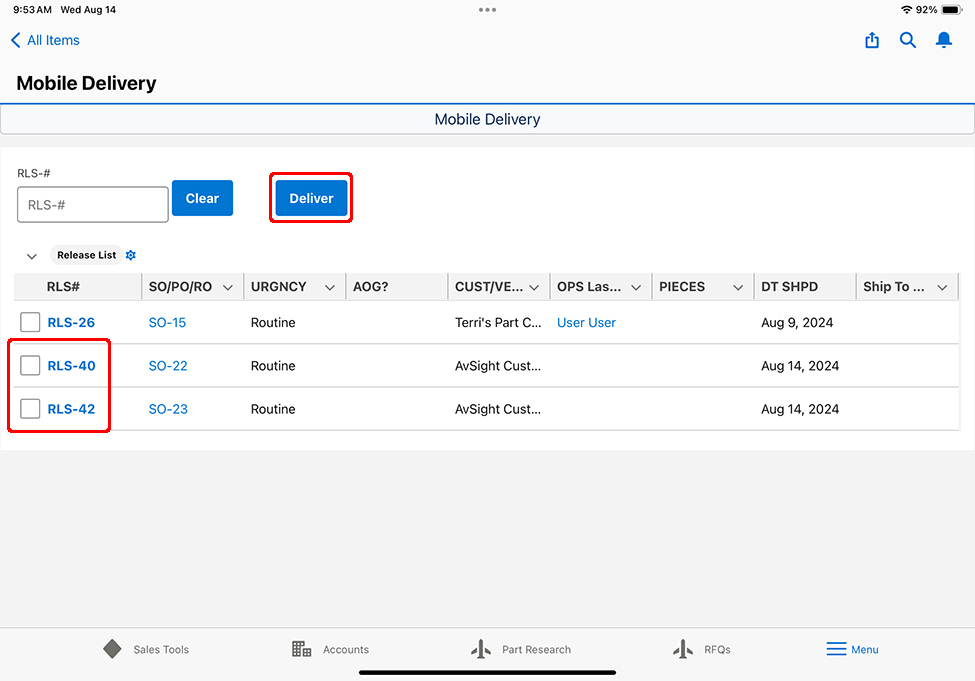Focus the RLS-# input field
The height and width of the screenshot is (681, 975).
point(93,205)
